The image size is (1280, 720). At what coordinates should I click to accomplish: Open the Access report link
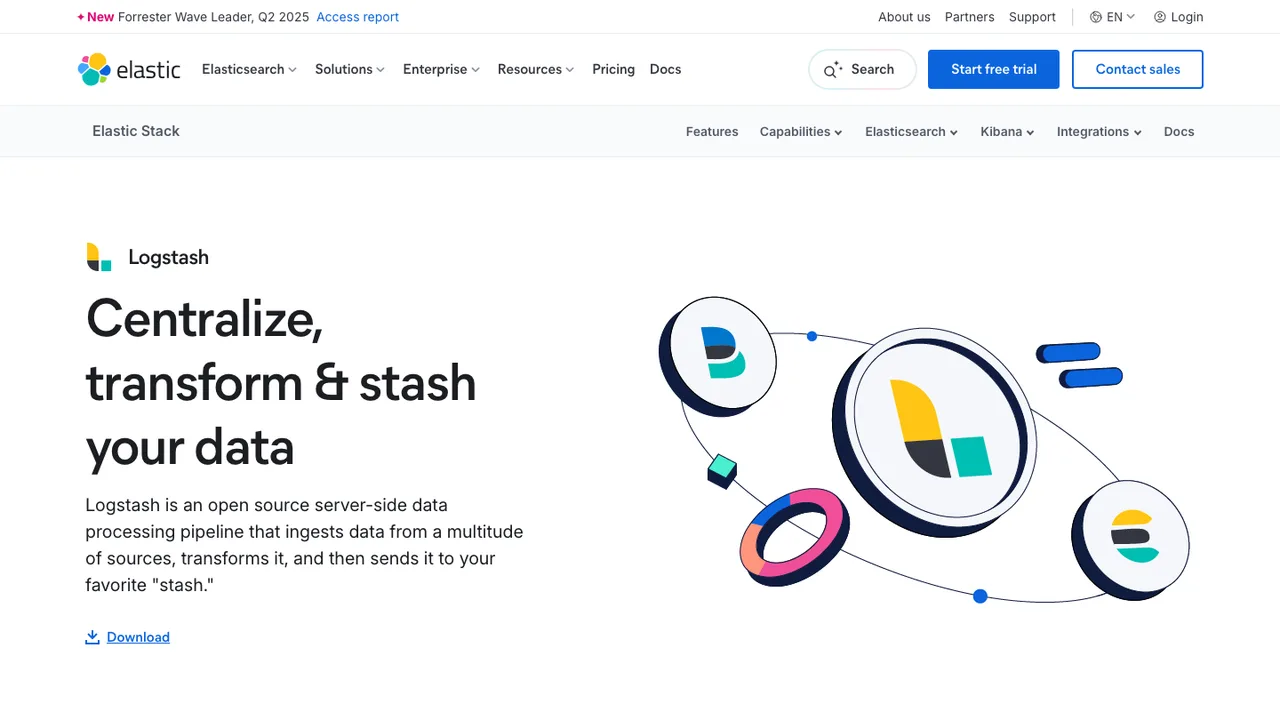(357, 17)
